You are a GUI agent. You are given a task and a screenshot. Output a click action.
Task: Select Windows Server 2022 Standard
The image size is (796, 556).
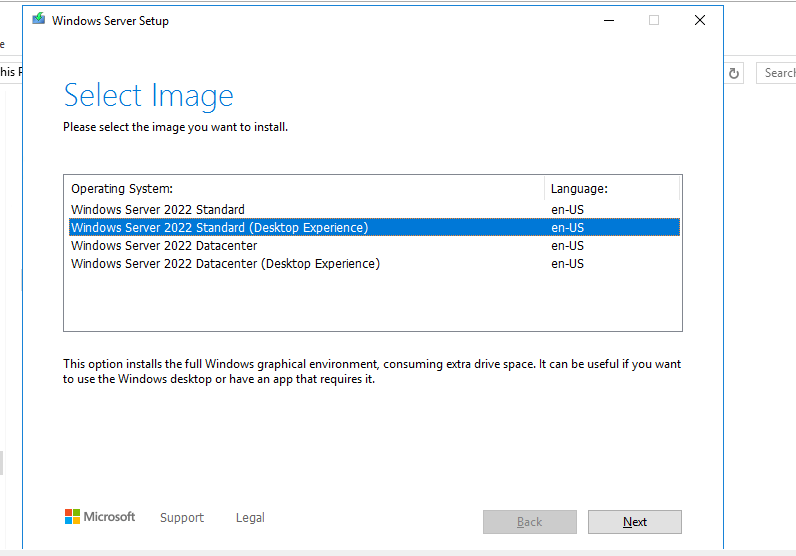[x=158, y=210]
